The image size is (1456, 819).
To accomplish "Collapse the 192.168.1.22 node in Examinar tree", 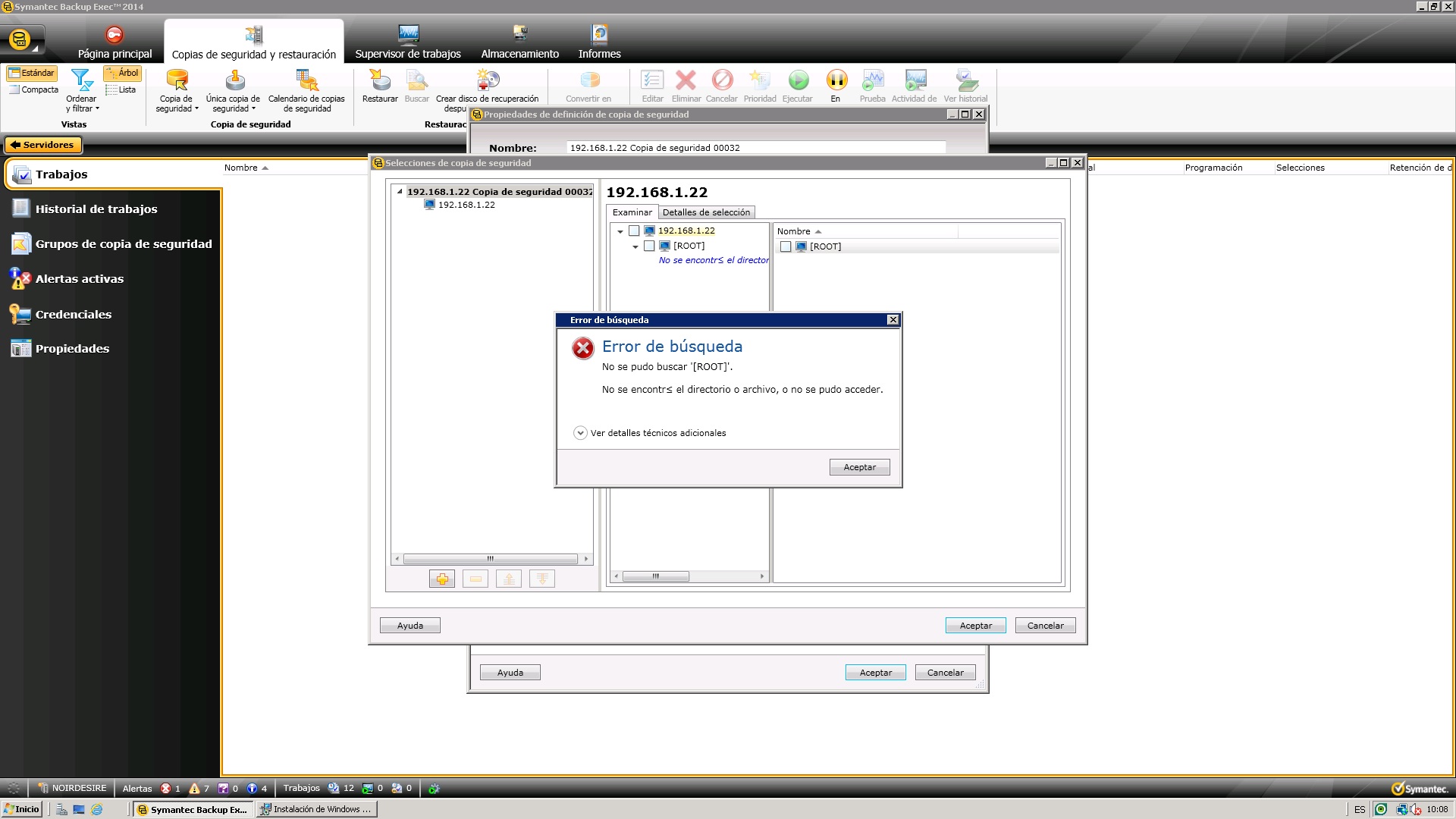I will (x=620, y=231).
